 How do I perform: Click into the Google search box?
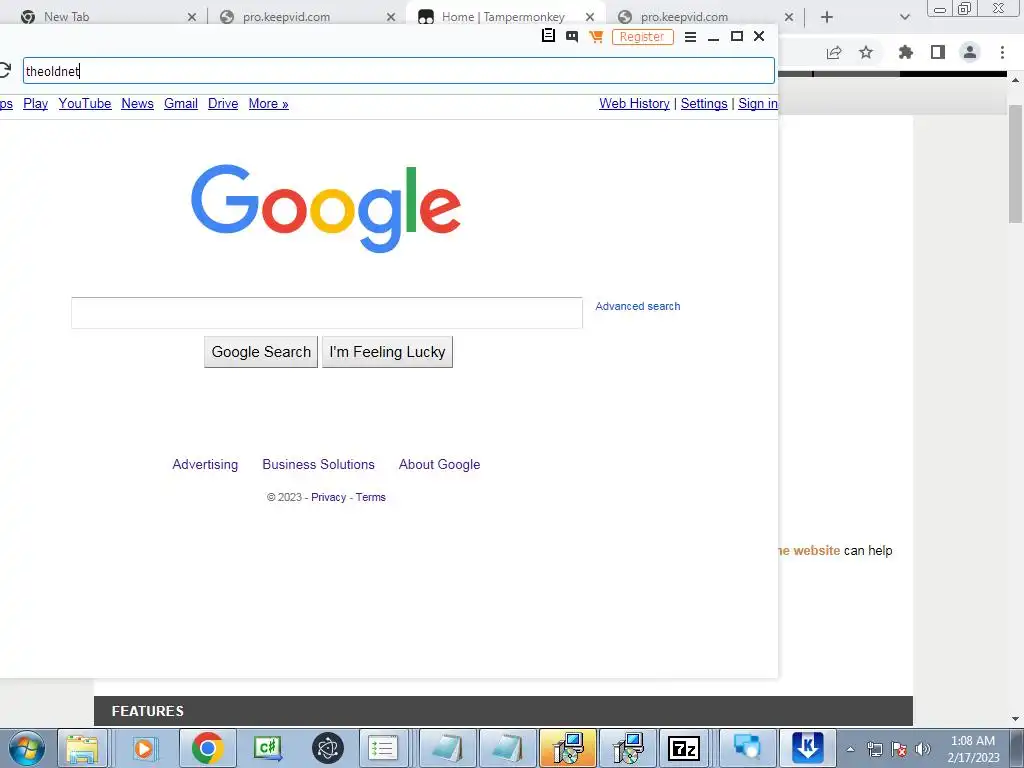point(327,313)
